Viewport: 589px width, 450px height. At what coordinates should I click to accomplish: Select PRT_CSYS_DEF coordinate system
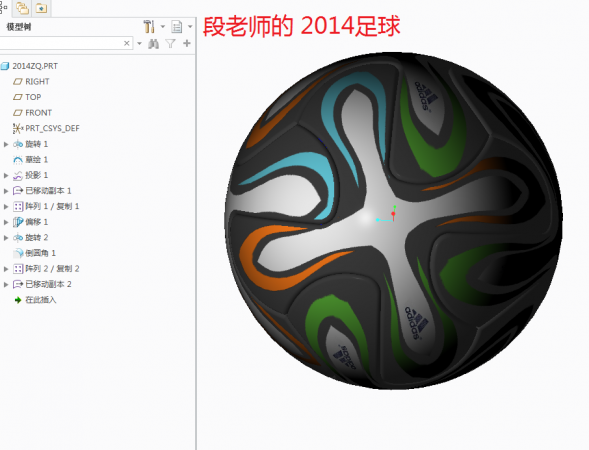[52, 128]
